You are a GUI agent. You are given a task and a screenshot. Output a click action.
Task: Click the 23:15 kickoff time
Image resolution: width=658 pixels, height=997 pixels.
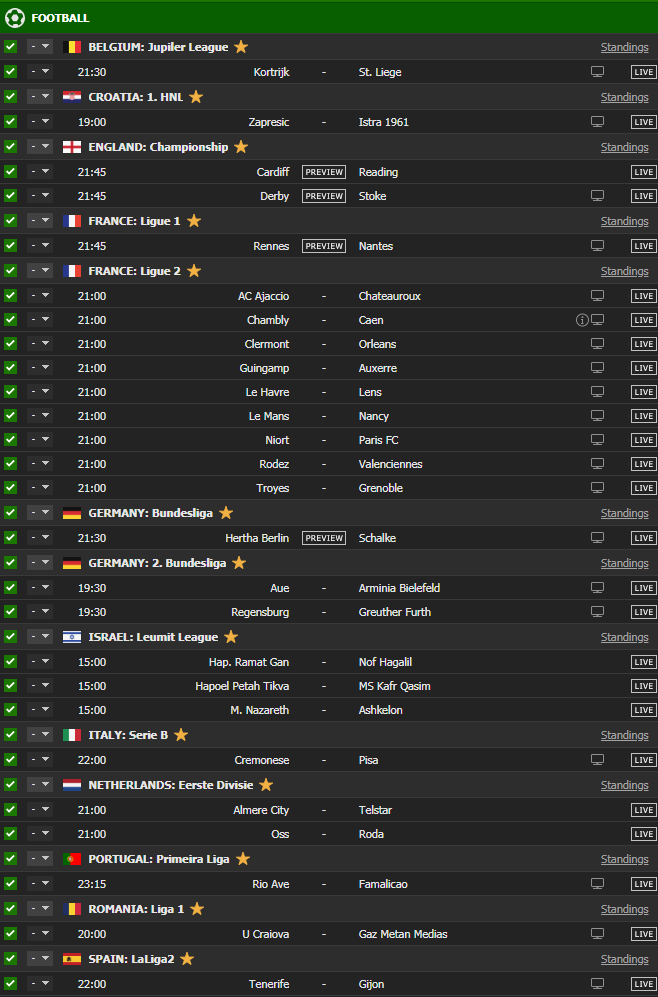pyautogui.click(x=92, y=884)
